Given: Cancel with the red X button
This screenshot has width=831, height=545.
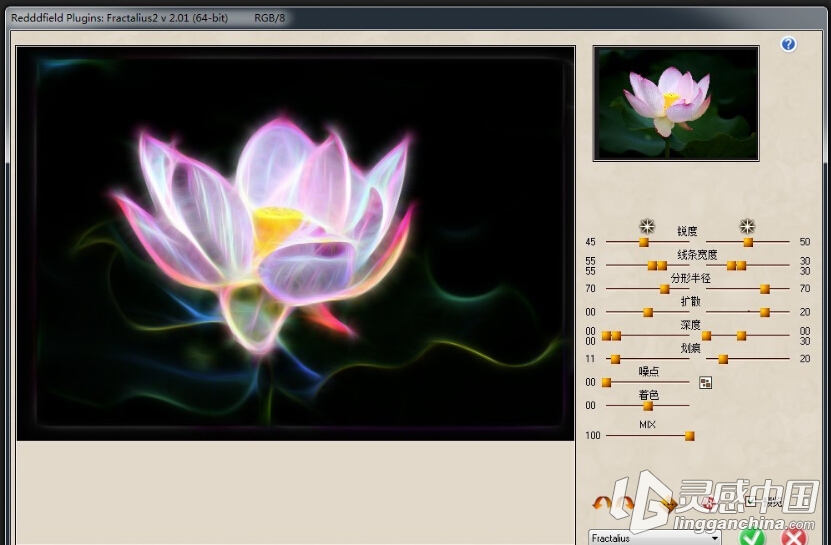Looking at the screenshot, I should 793,537.
